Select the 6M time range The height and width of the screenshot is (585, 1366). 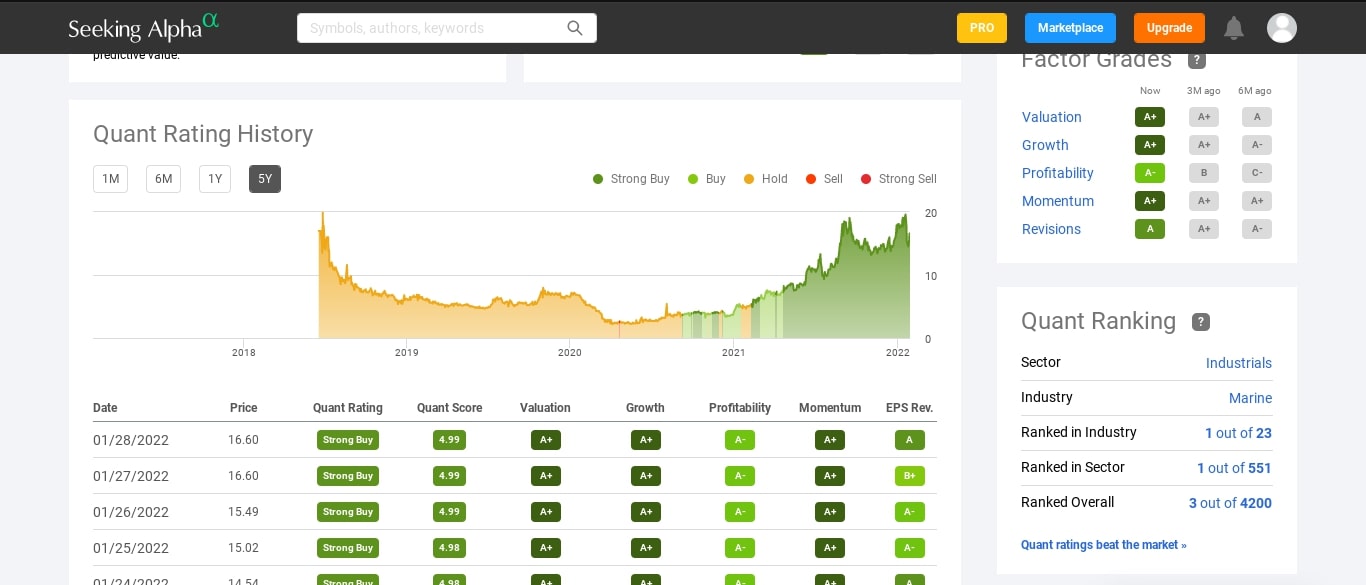coord(163,179)
